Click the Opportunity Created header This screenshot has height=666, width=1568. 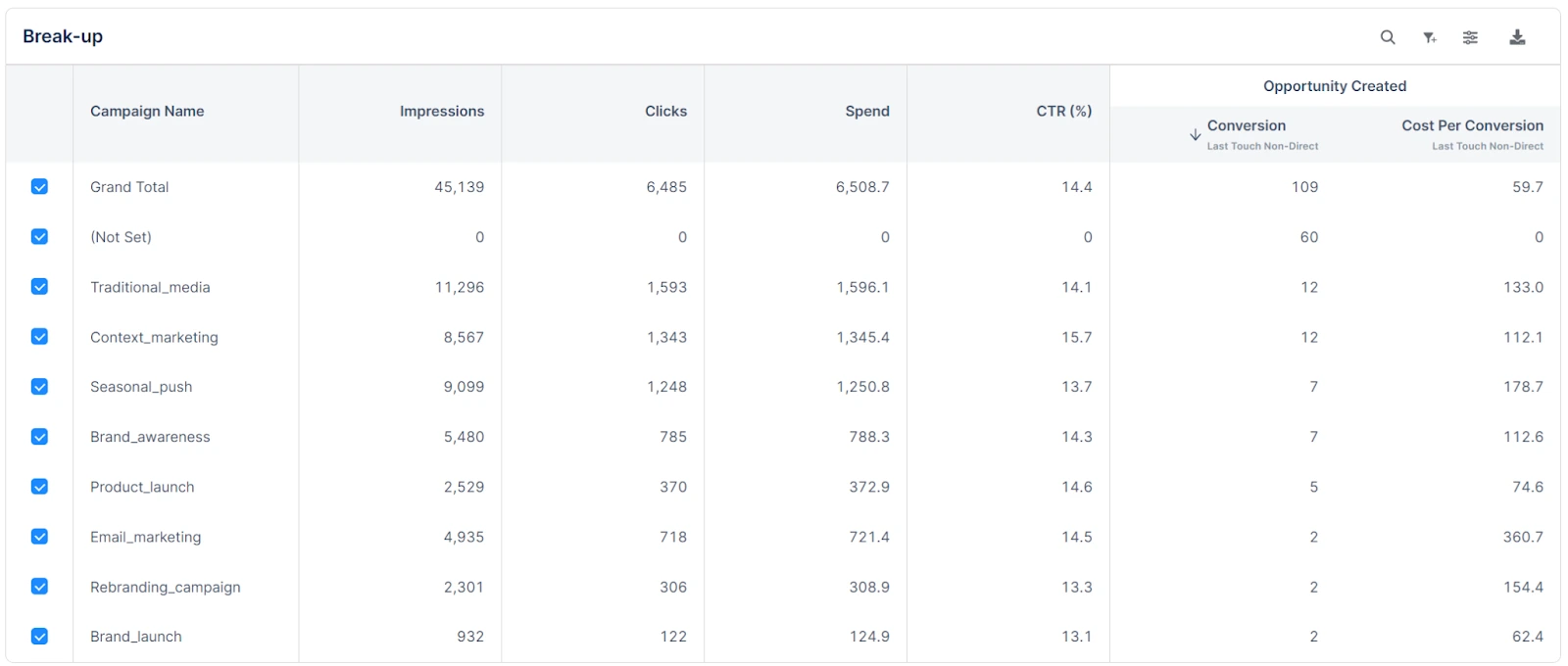(x=1334, y=86)
